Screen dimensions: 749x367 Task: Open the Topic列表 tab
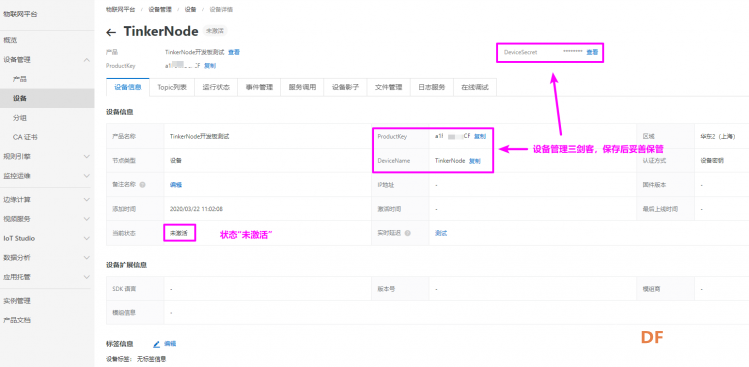pos(172,87)
